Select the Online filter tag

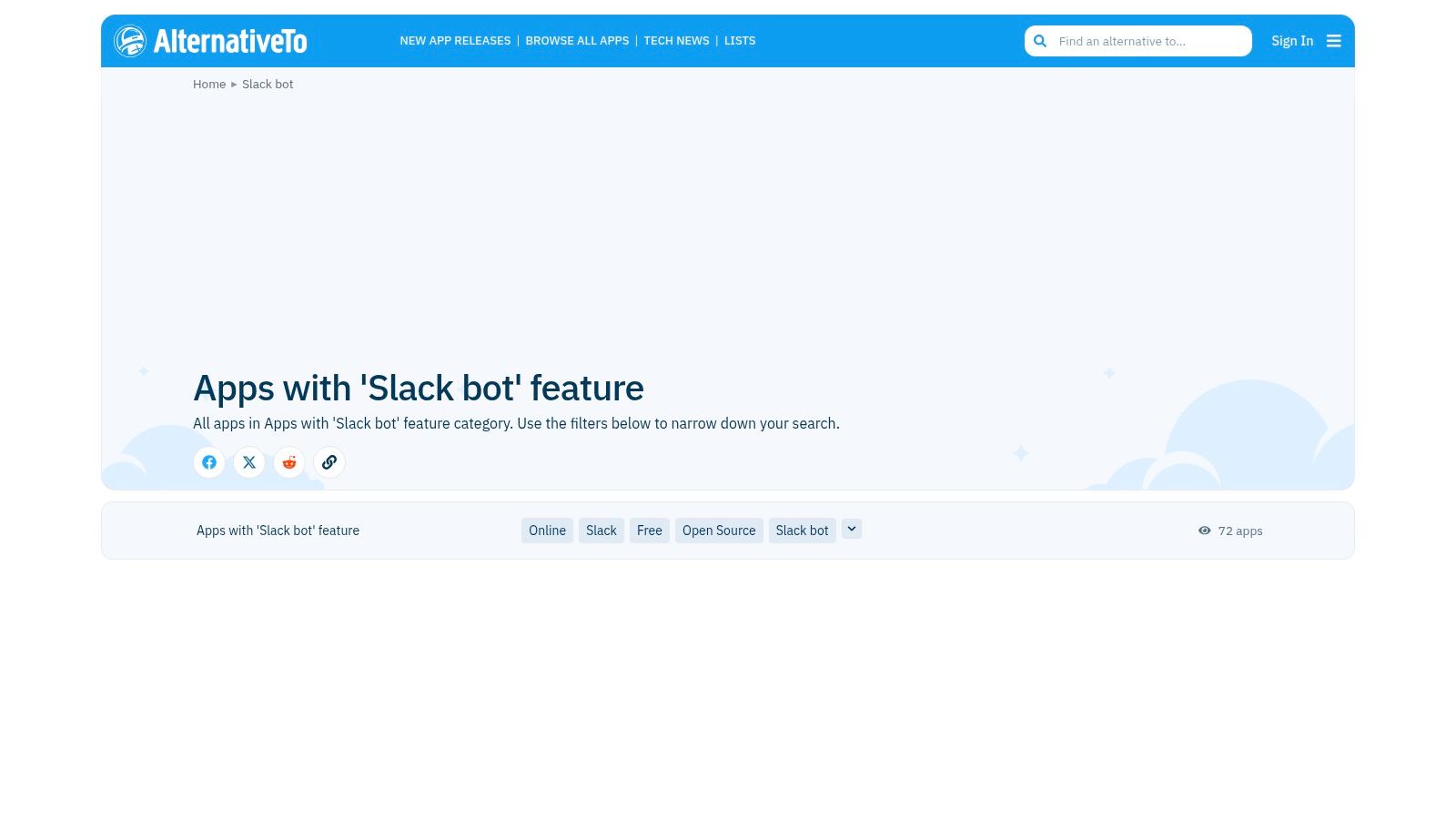pyautogui.click(x=547, y=531)
